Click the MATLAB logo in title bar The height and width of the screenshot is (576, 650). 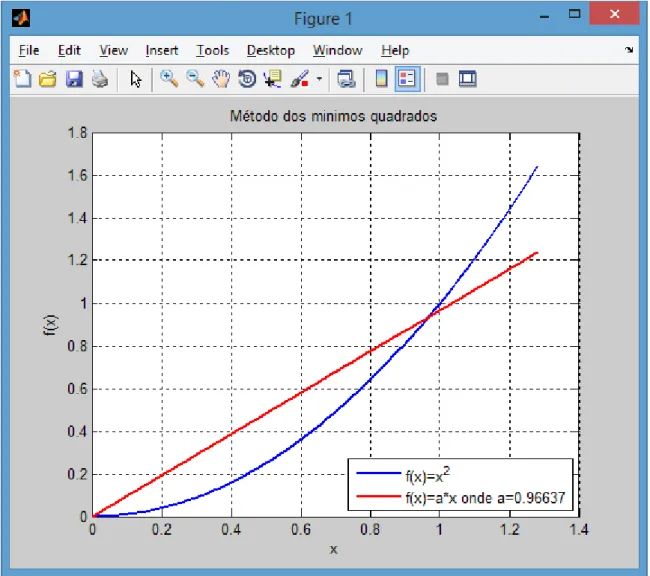tap(21, 18)
